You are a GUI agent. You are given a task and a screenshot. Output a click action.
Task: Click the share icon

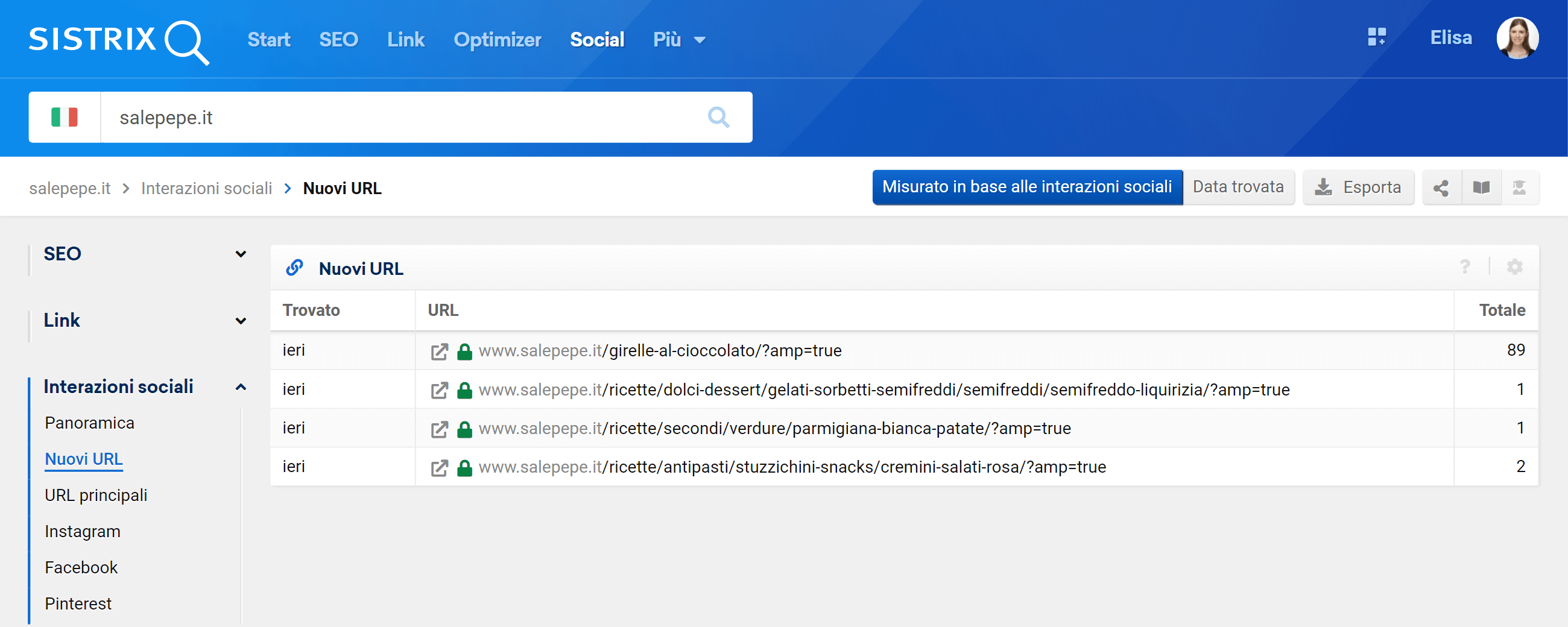click(x=1441, y=187)
